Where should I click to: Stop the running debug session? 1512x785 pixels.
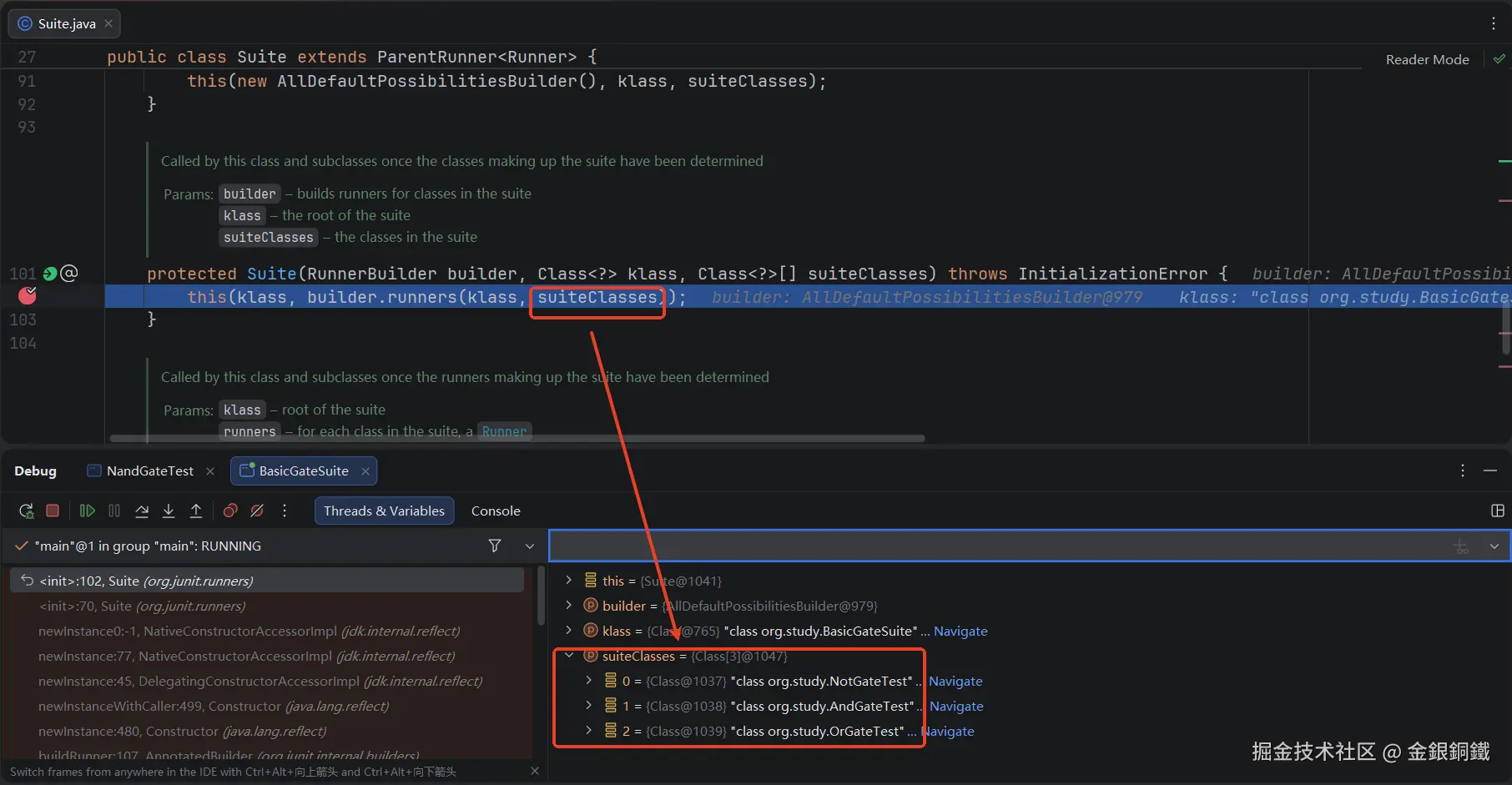tap(53, 511)
